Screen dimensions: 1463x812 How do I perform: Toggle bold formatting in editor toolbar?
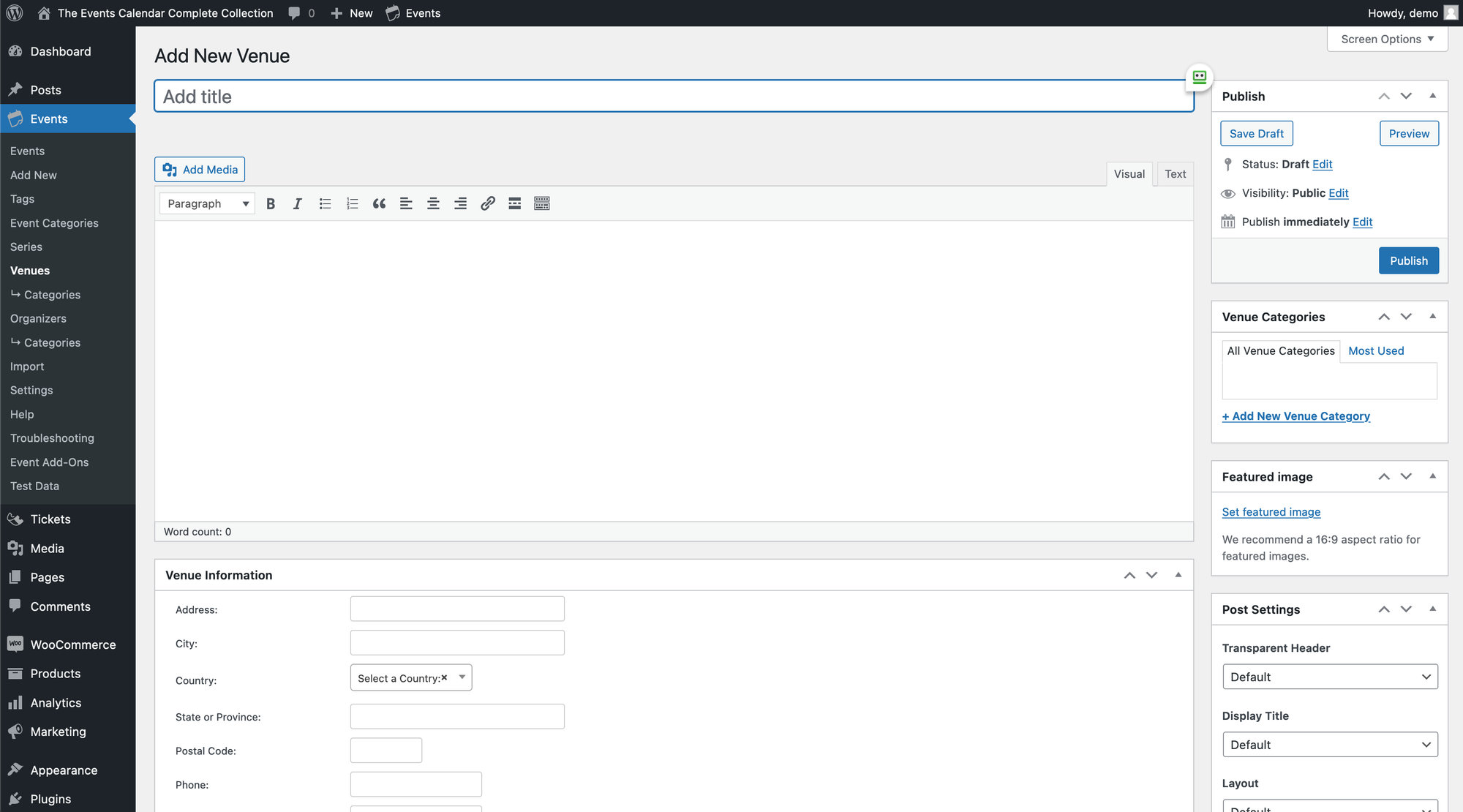(x=271, y=203)
